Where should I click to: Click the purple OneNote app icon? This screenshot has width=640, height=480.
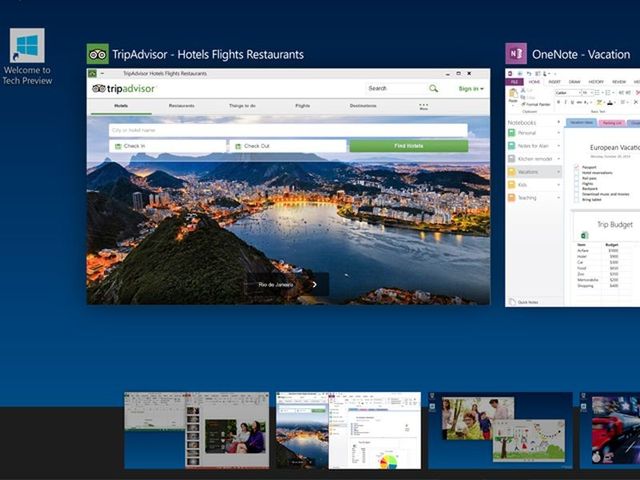[x=516, y=54]
